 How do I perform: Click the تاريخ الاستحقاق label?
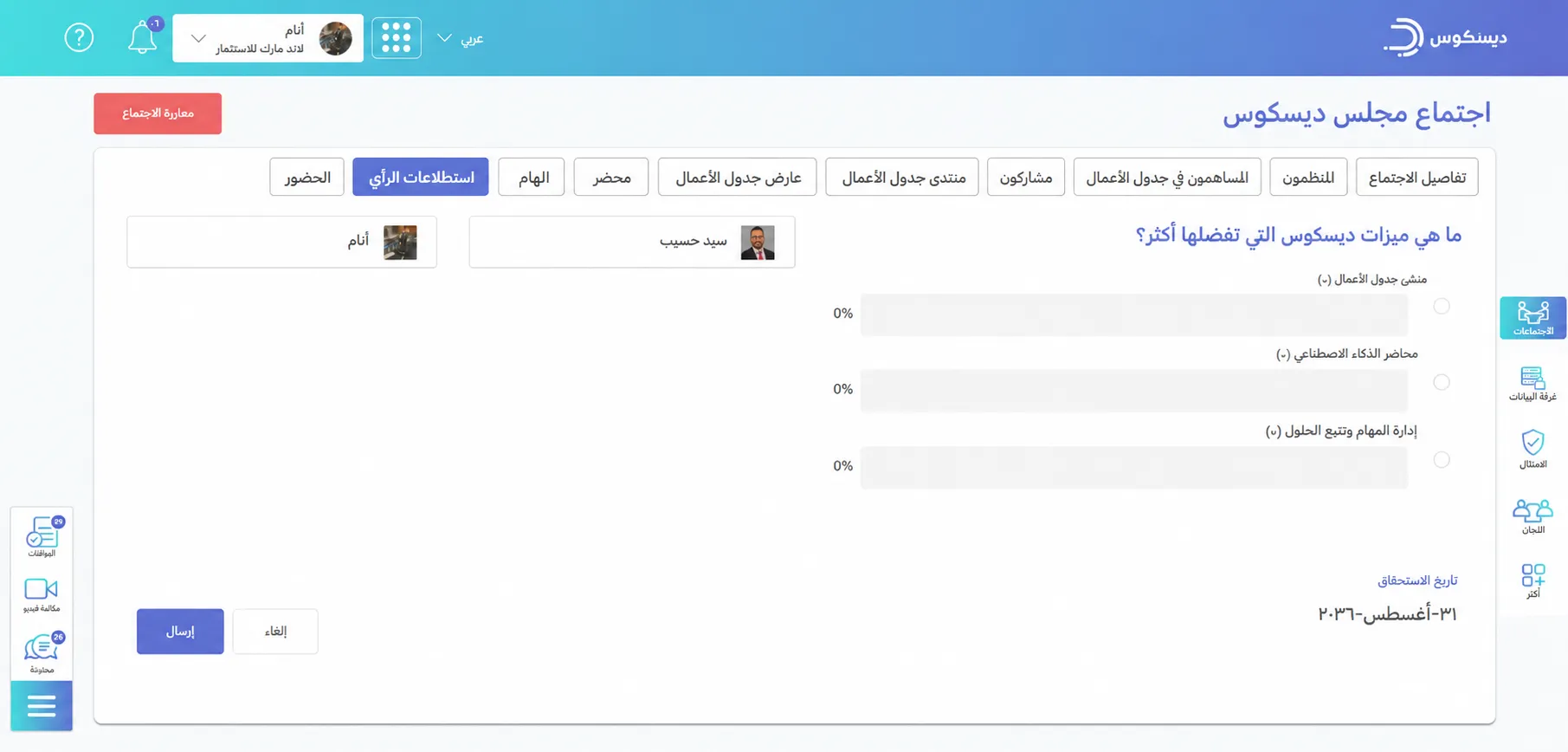pos(1417,580)
